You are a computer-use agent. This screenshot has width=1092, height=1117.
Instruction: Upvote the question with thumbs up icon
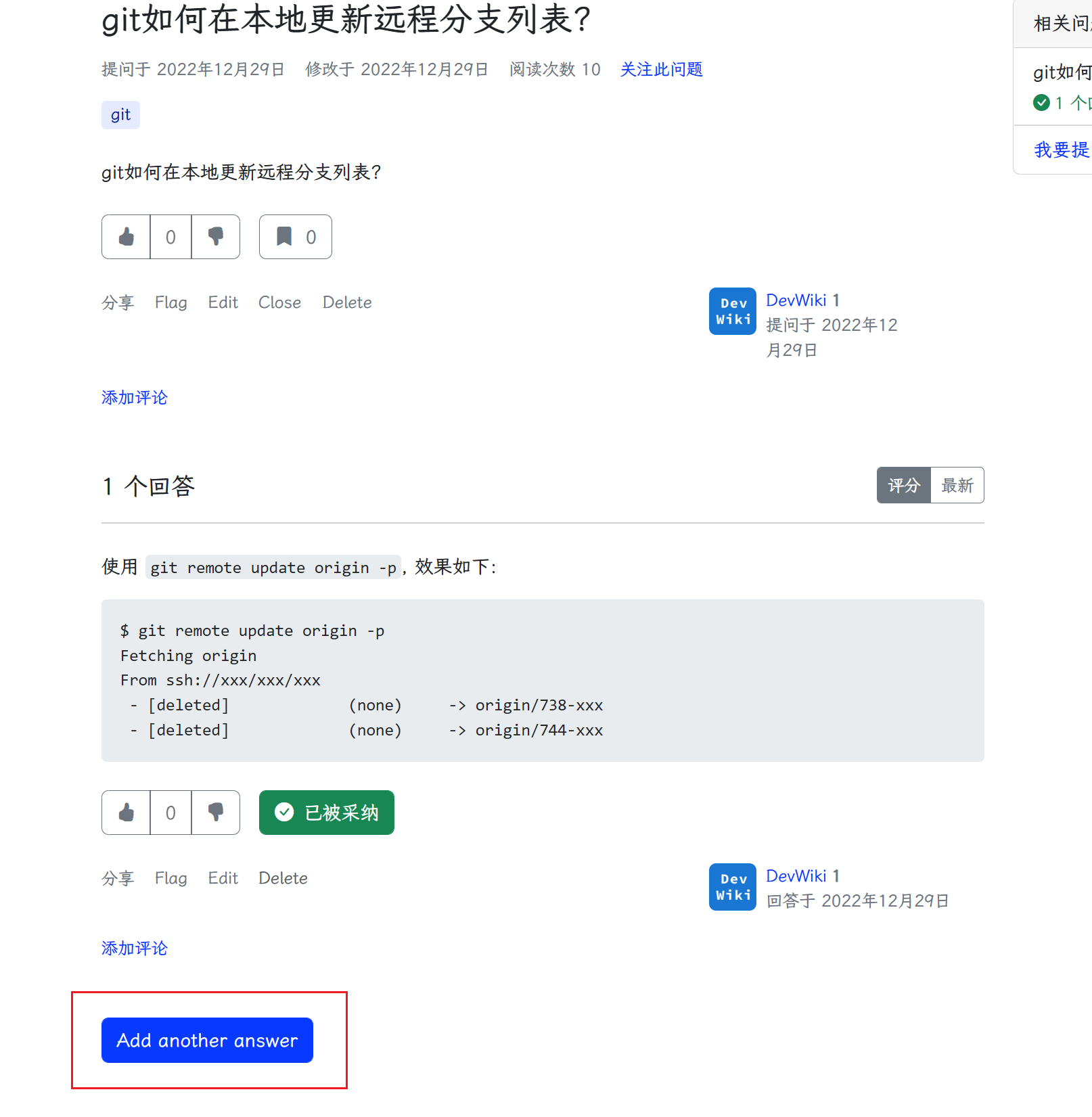pyautogui.click(x=125, y=237)
